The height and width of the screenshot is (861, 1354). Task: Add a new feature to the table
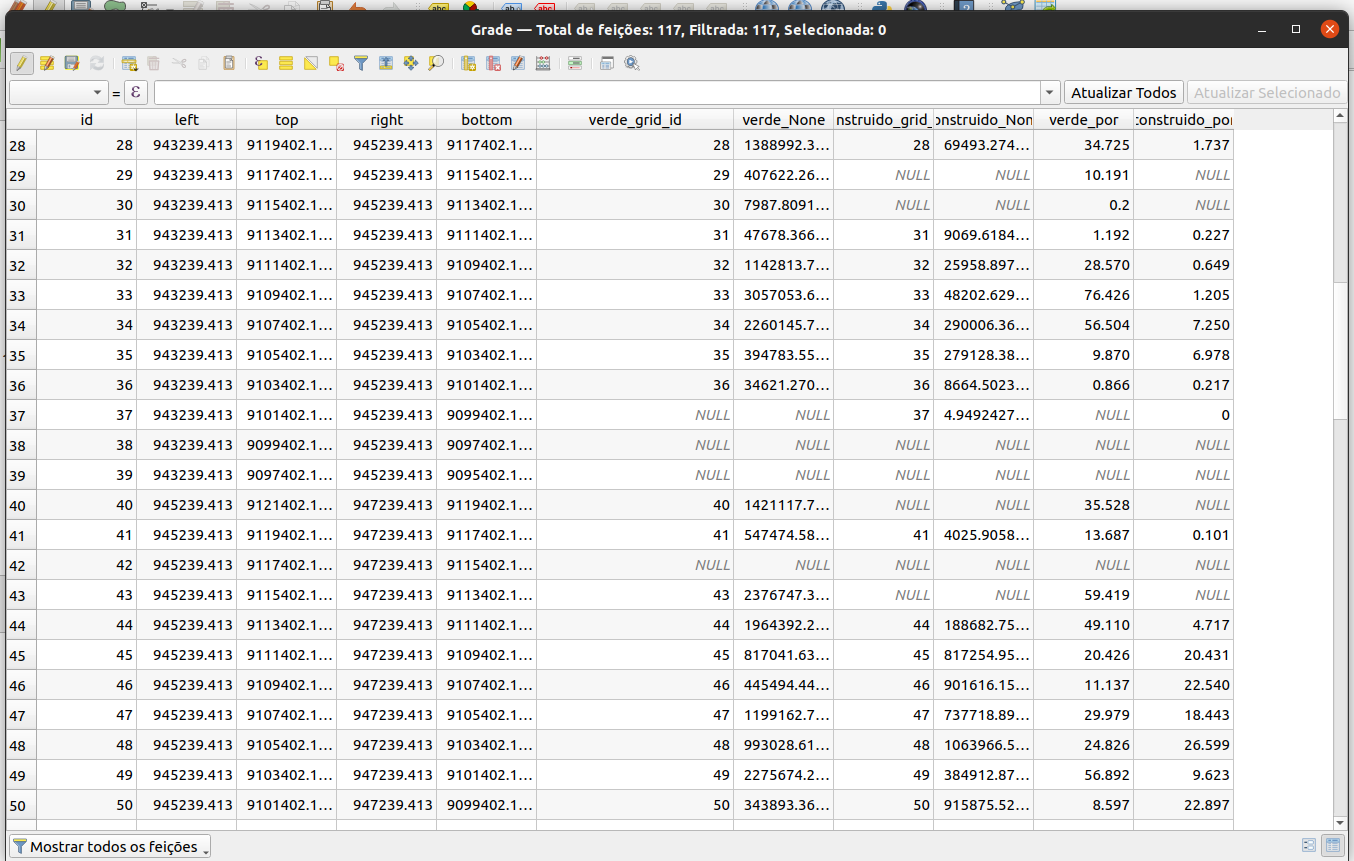pyautogui.click(x=129, y=63)
